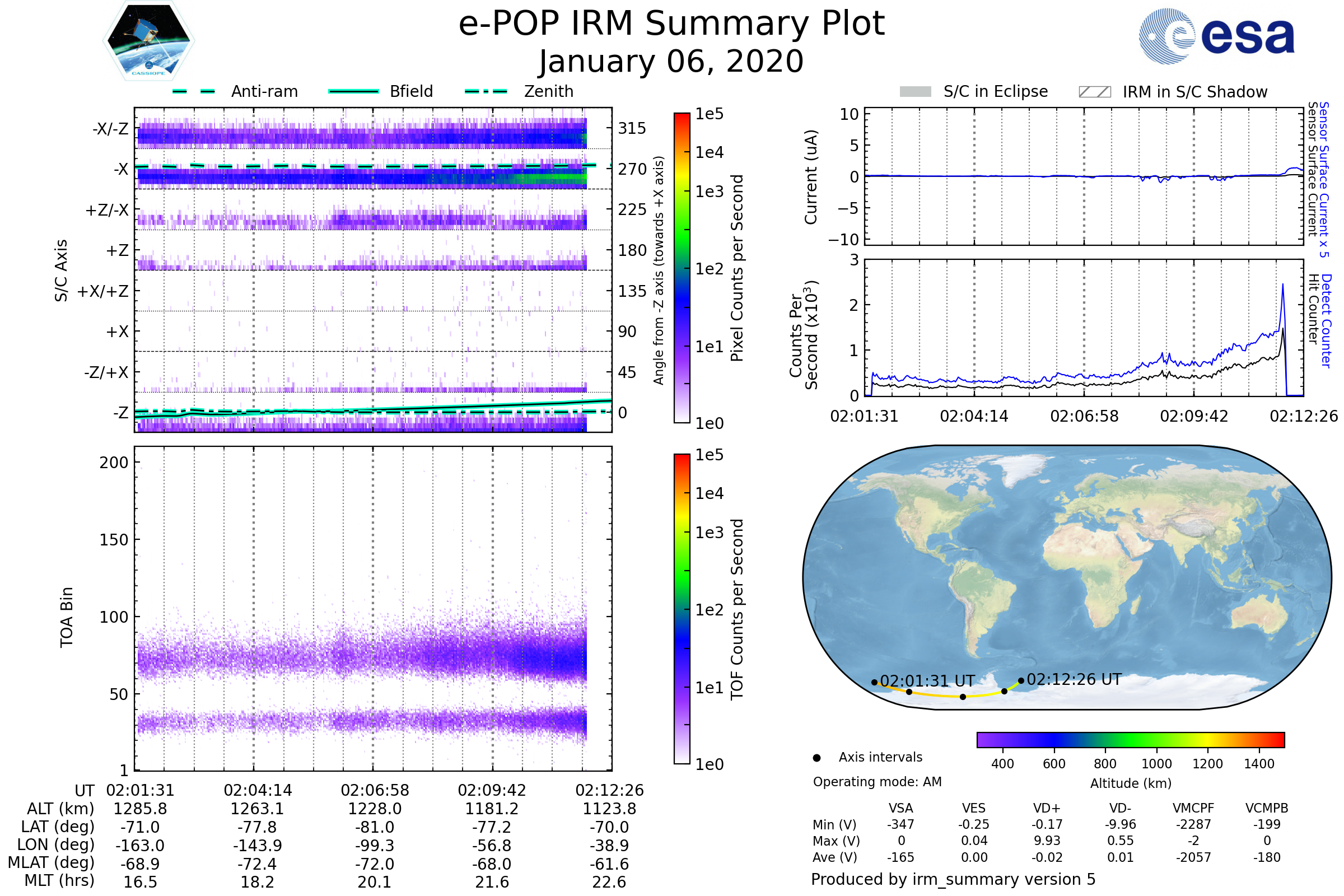The width and height of the screenshot is (1344, 896).
Task: Click the Altitude (km) horizontal colorbar
Action: [1130, 739]
